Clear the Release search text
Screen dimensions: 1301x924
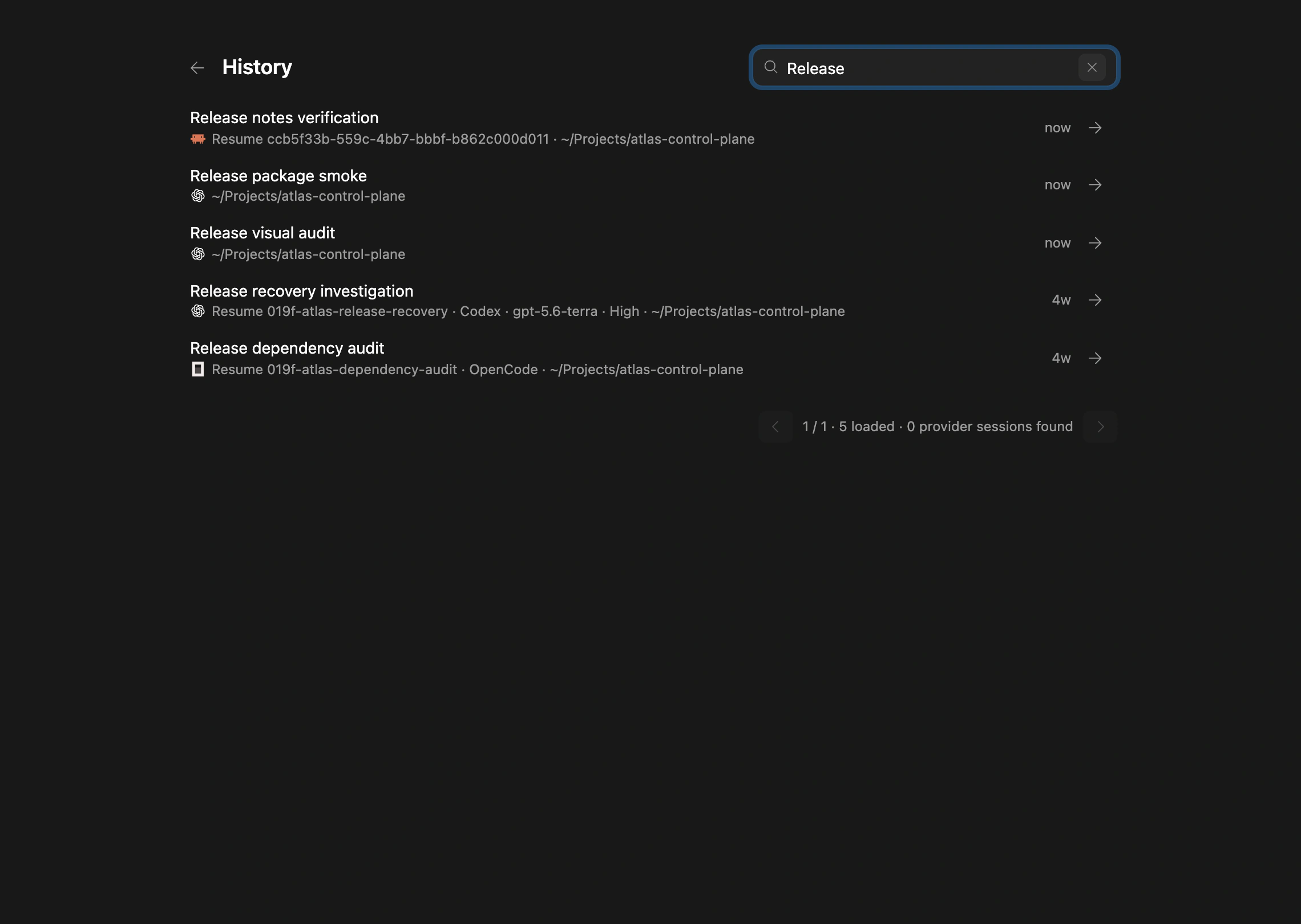(x=1092, y=67)
